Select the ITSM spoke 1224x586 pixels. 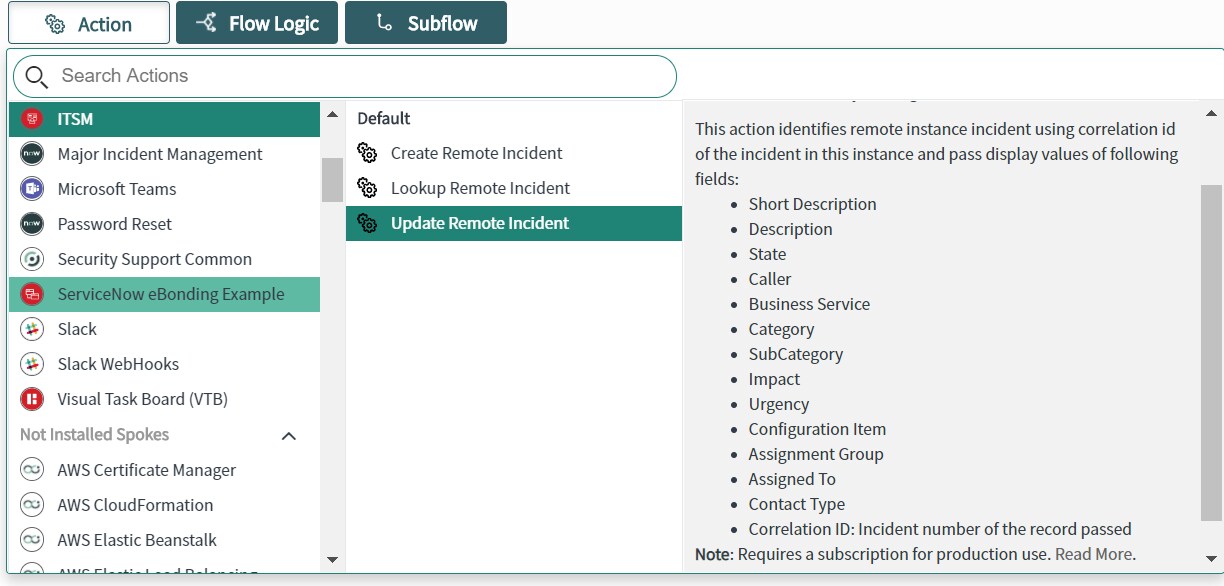click(x=164, y=119)
